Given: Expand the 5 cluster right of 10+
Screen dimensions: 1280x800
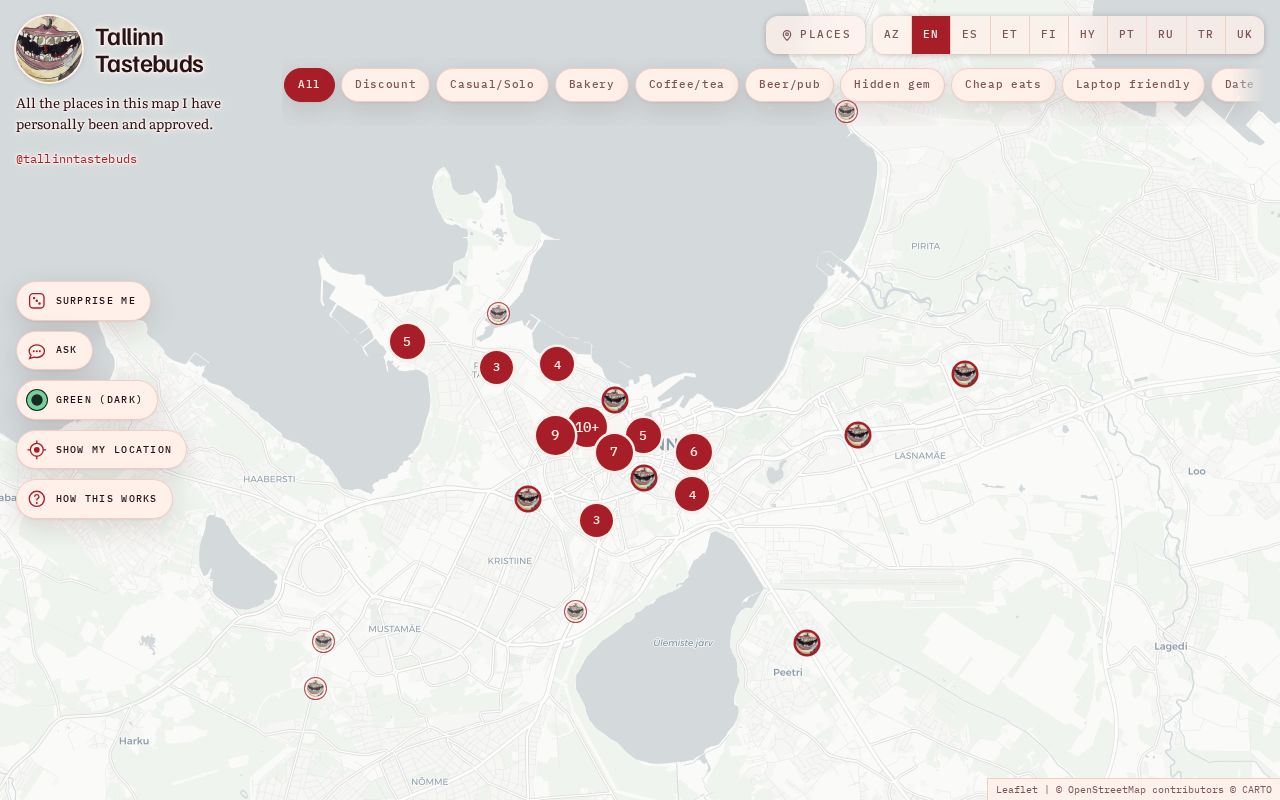Looking at the screenshot, I should coord(643,435).
